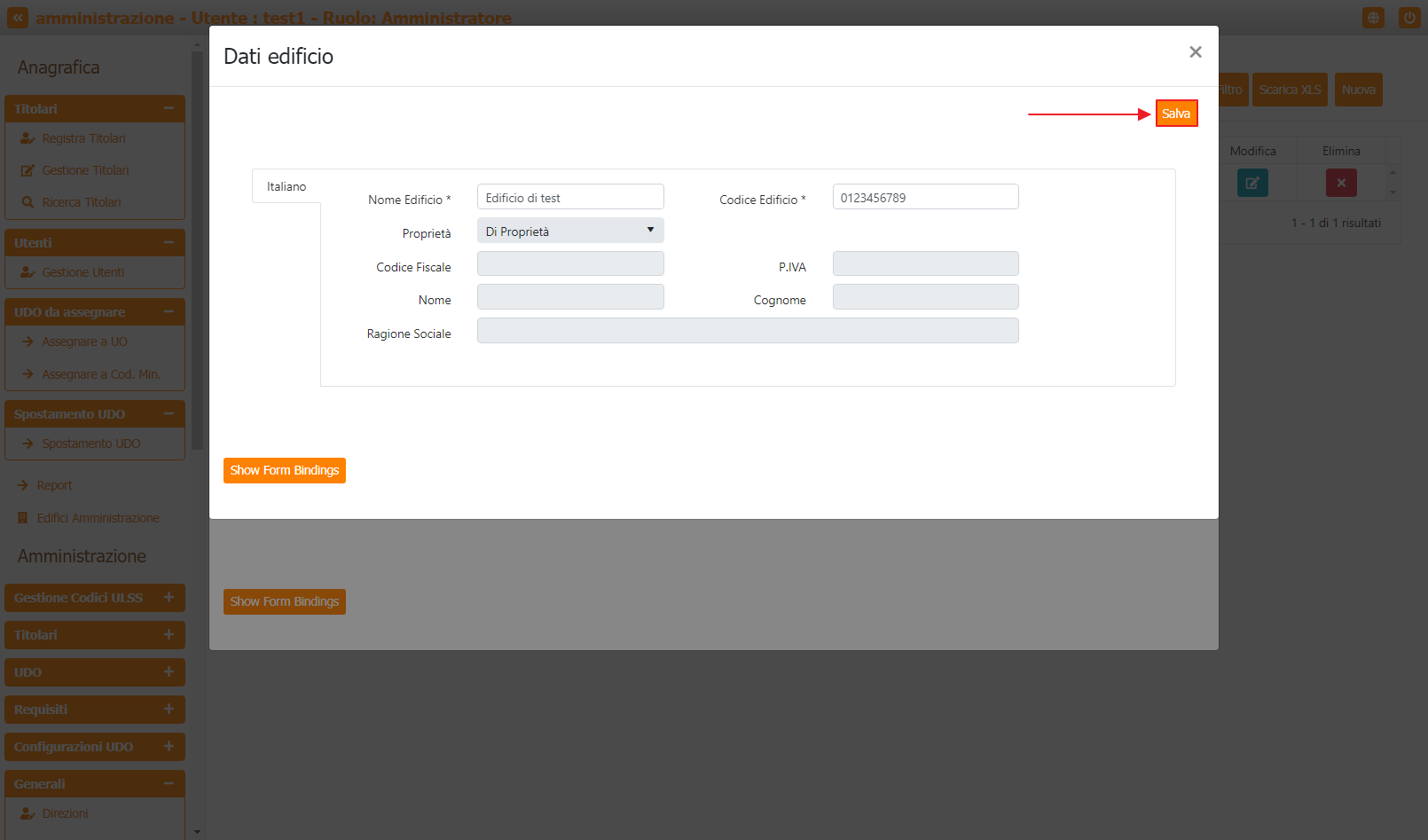
Task: Select the Italiano language tab
Action: click(286, 186)
